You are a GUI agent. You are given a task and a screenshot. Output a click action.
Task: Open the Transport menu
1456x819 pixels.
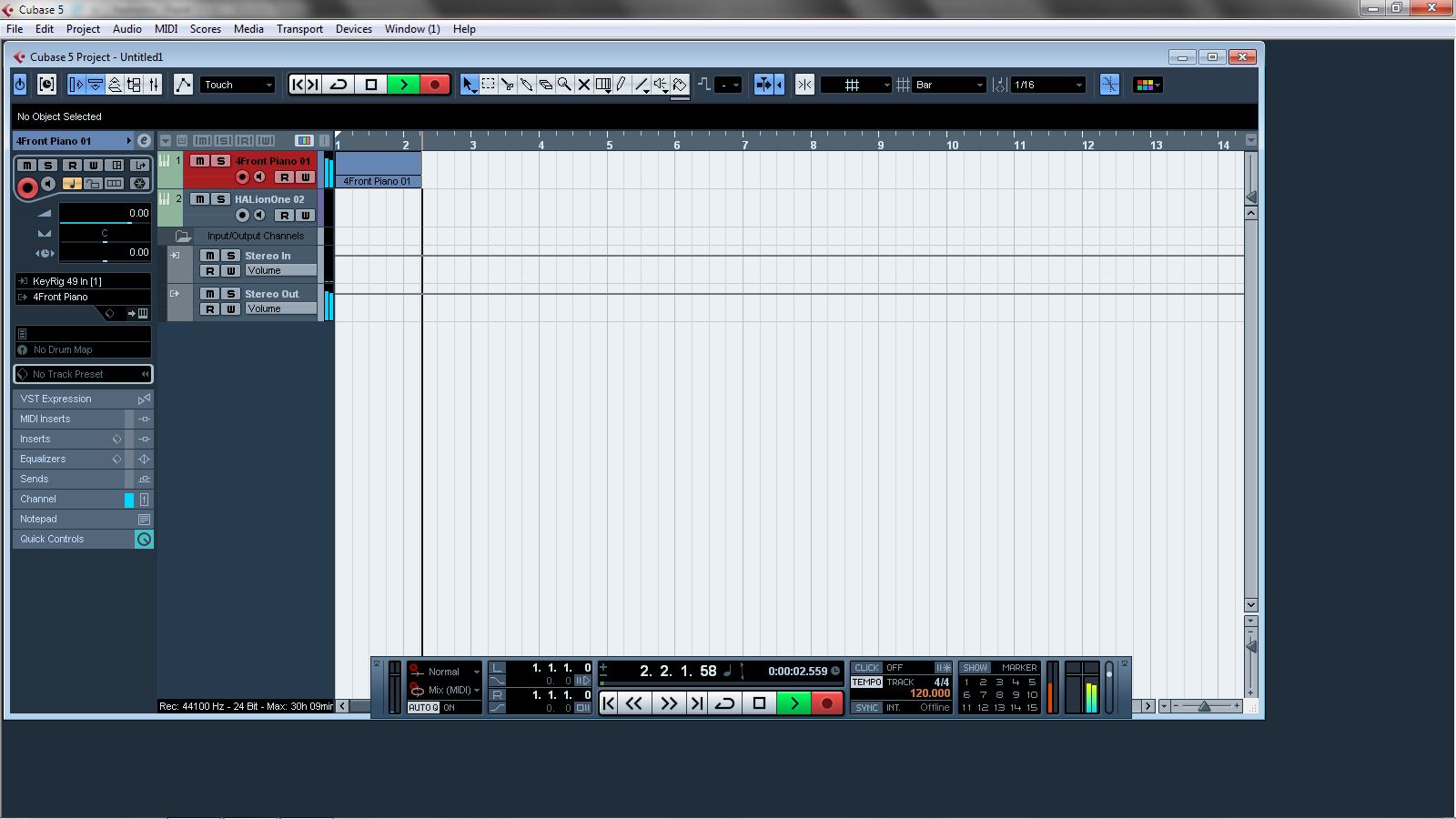coord(299,29)
